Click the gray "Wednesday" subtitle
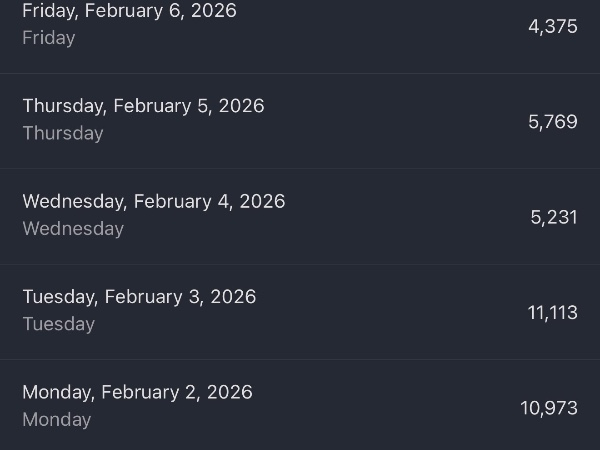 tap(73, 229)
